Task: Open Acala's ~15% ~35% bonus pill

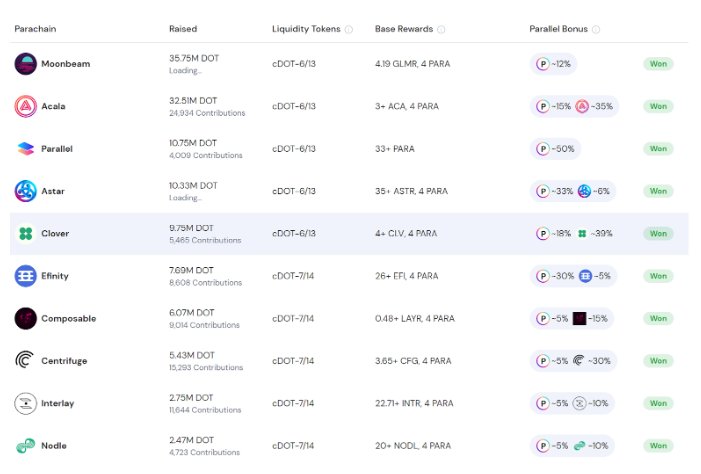Action: [574, 106]
